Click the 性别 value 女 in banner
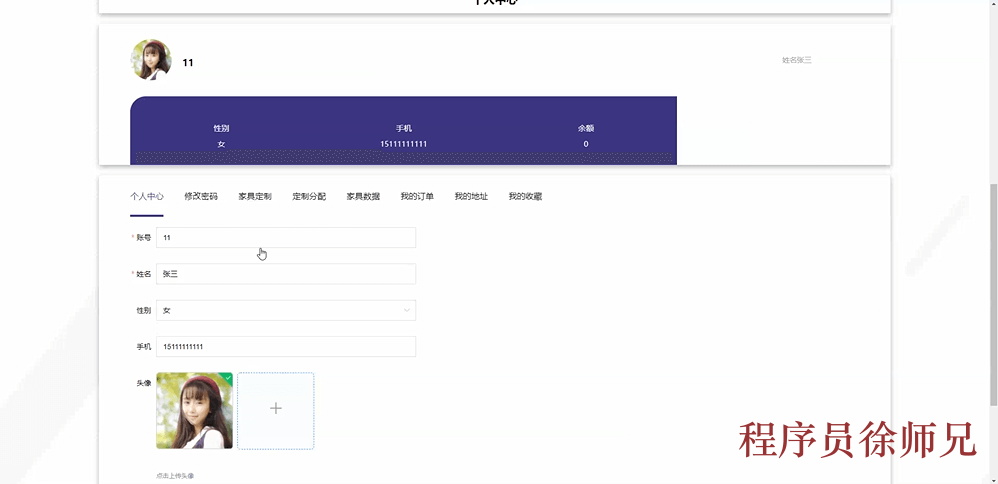Viewport: 998px width, 484px height. (x=221, y=144)
